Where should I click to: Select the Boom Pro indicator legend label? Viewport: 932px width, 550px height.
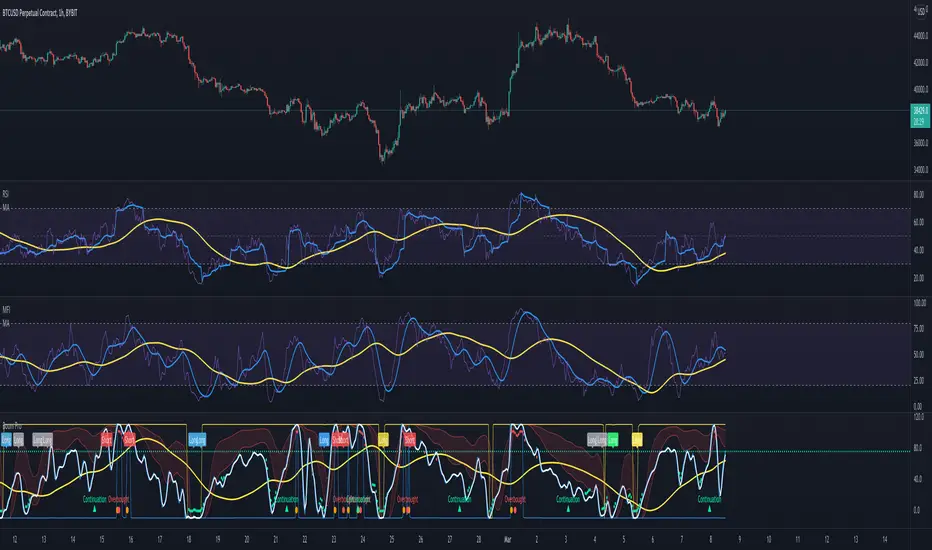pos(14,423)
